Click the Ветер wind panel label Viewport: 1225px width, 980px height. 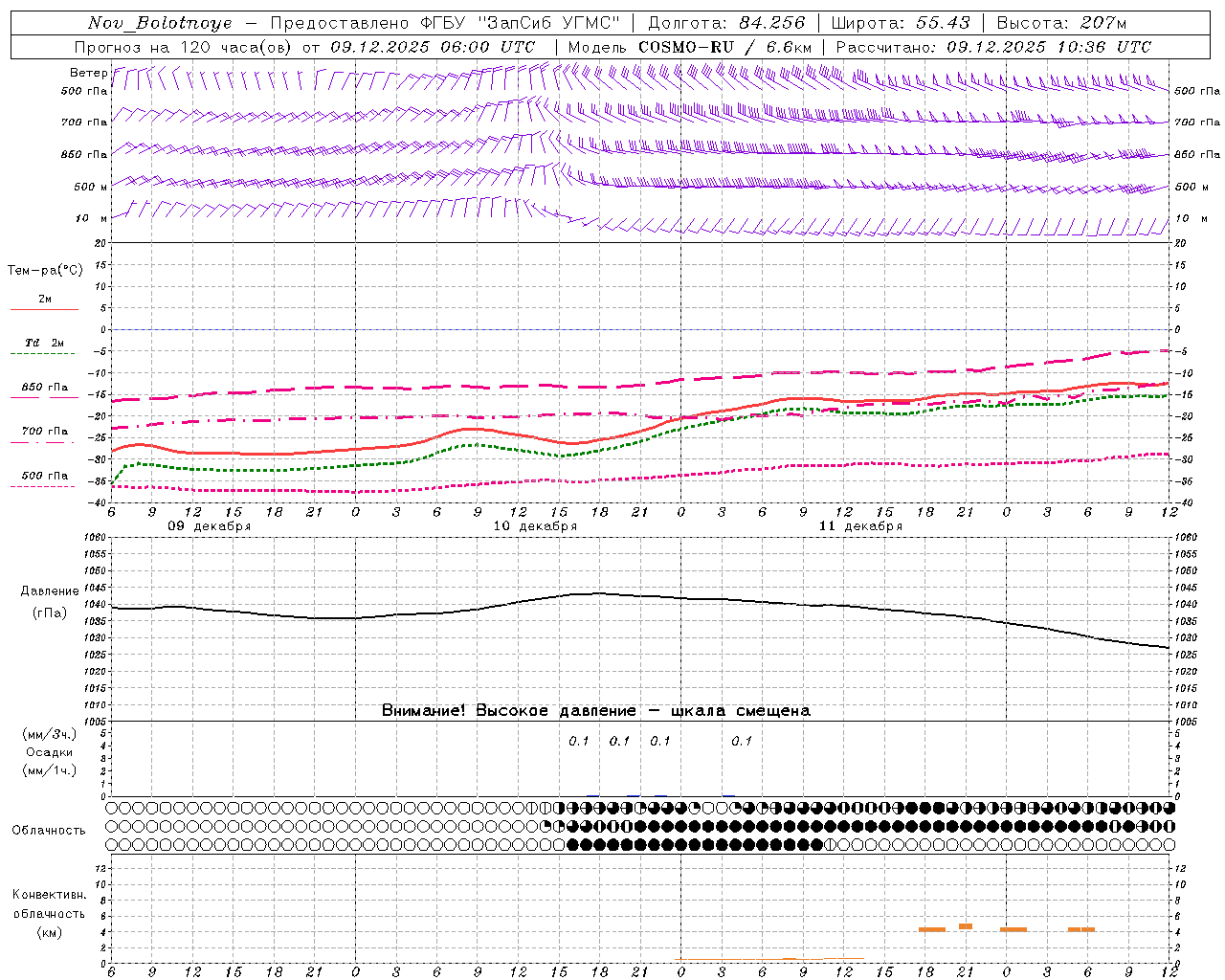[88, 73]
